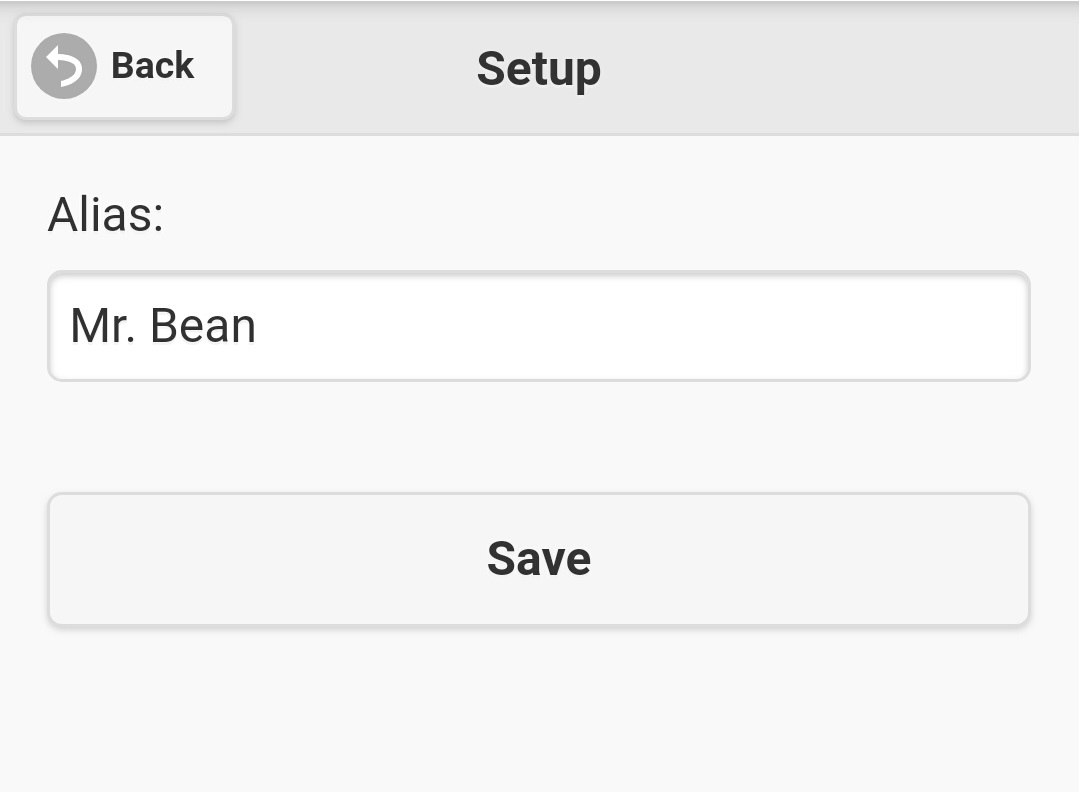Select the Setup title in the header
Screen dimensions: 1080x792
pyautogui.click(x=538, y=68)
